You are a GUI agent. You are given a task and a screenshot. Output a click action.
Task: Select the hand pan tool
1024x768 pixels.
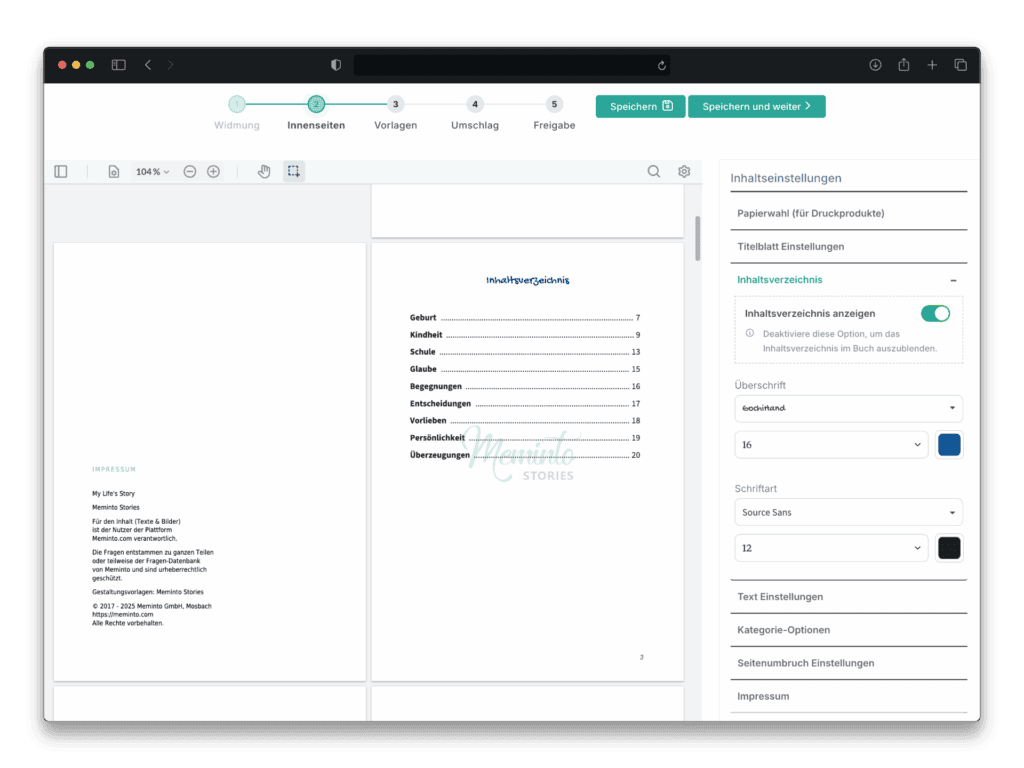pyautogui.click(x=264, y=172)
